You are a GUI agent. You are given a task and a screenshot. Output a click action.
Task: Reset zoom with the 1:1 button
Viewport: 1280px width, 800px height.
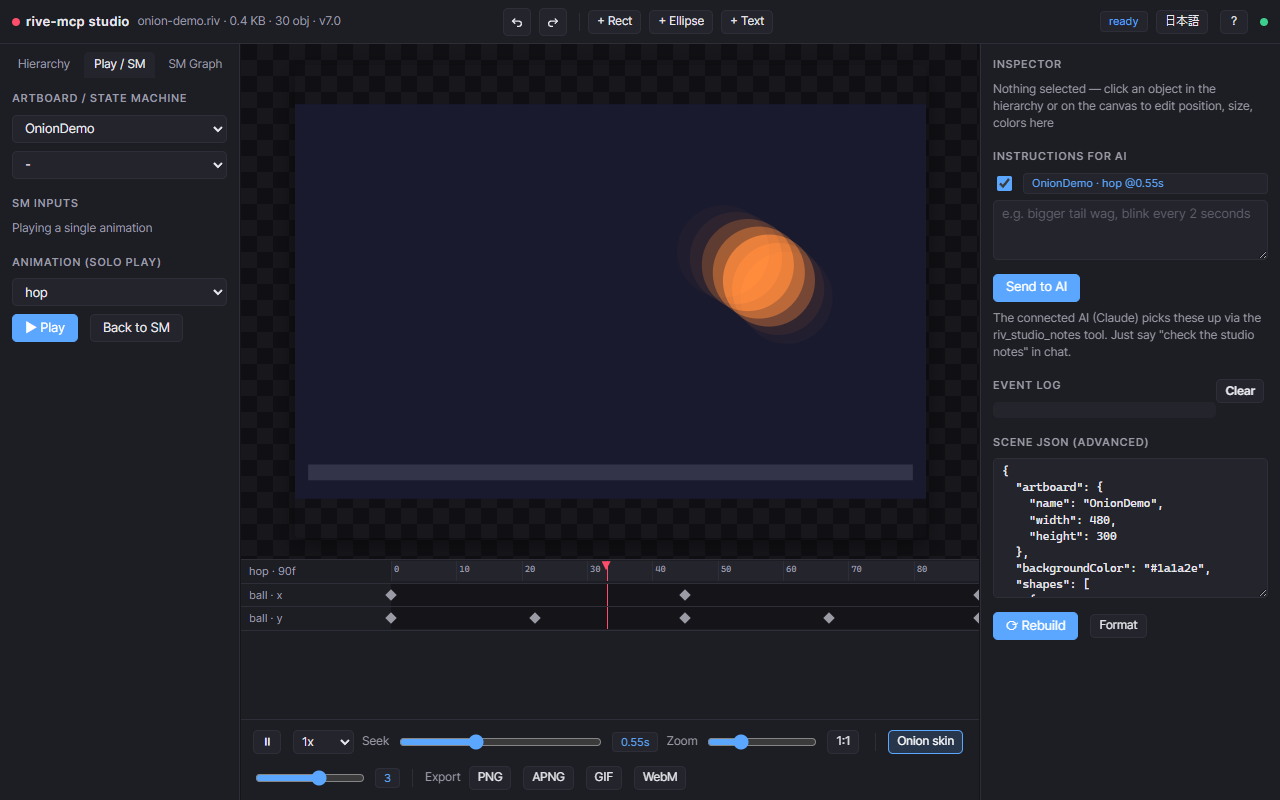pyautogui.click(x=843, y=741)
